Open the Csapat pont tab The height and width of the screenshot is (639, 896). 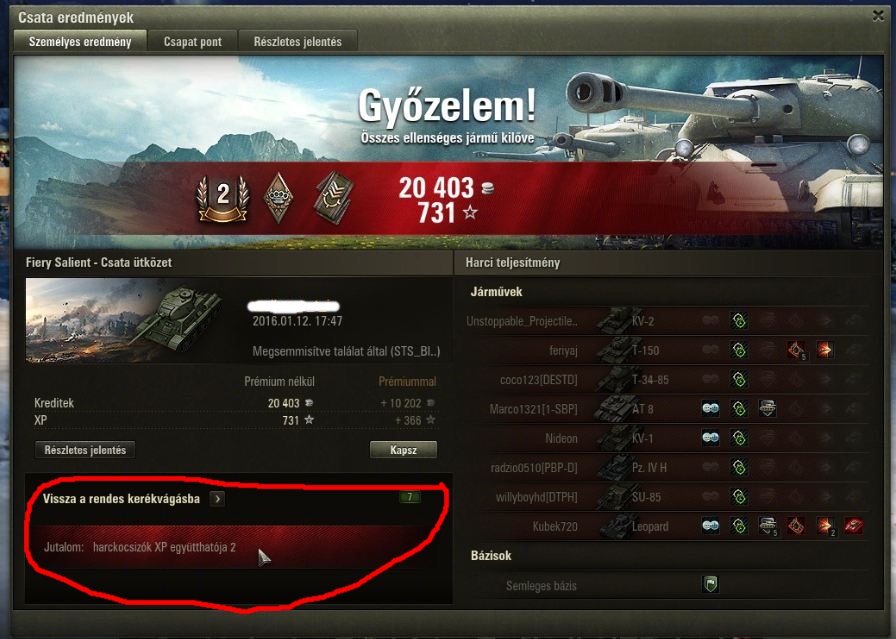[x=193, y=42]
